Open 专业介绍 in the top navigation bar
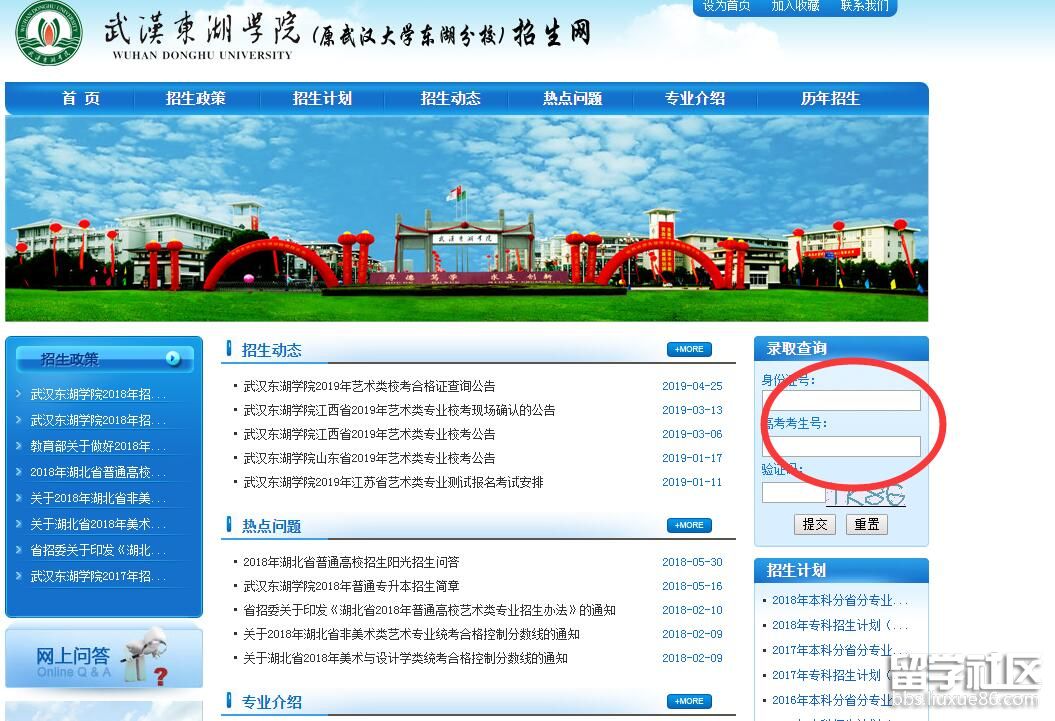This screenshot has width=1055, height=721. click(x=695, y=98)
